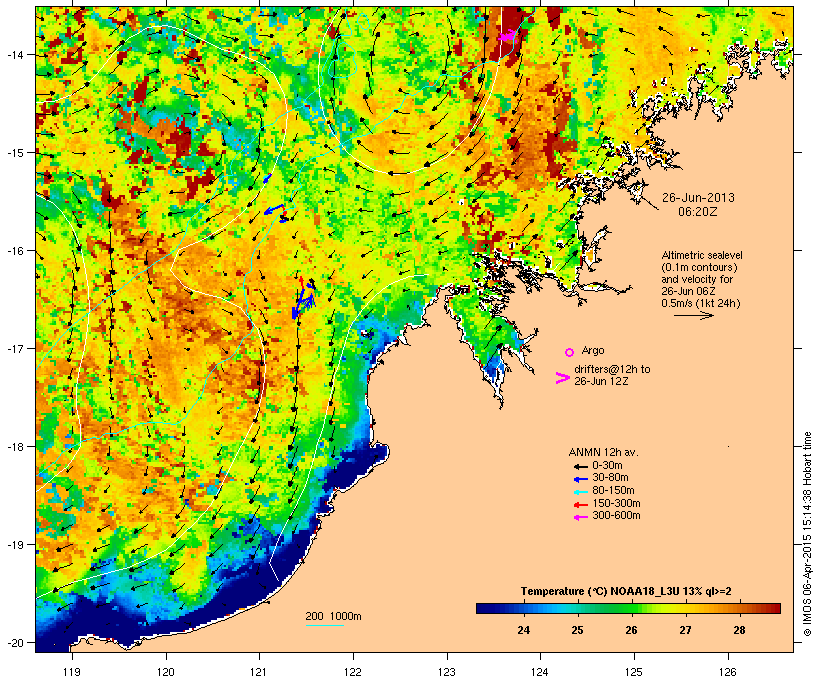This screenshot has width=820, height=680.
Task: Click the magenta drifter track at the map's top
Action: (506, 36)
